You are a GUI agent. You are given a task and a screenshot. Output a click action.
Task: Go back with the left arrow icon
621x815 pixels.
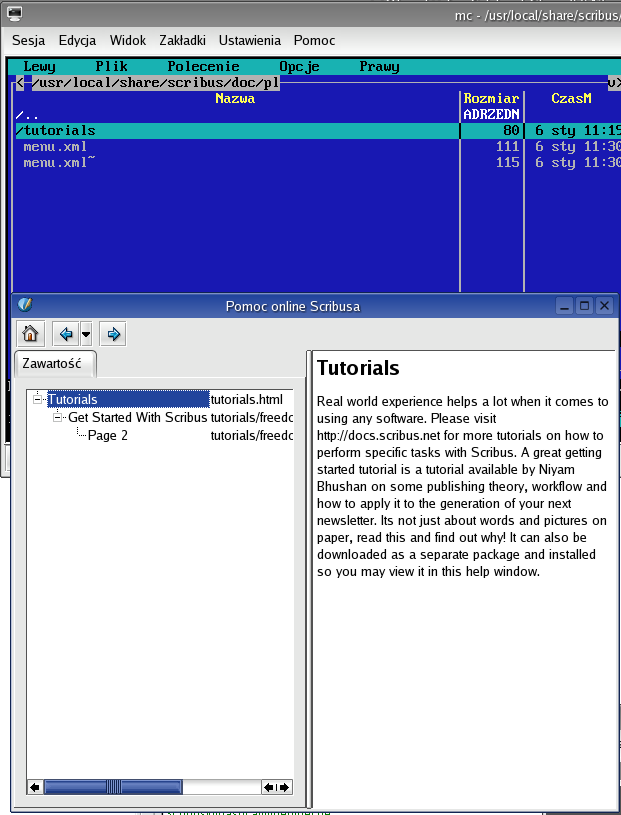click(66, 334)
